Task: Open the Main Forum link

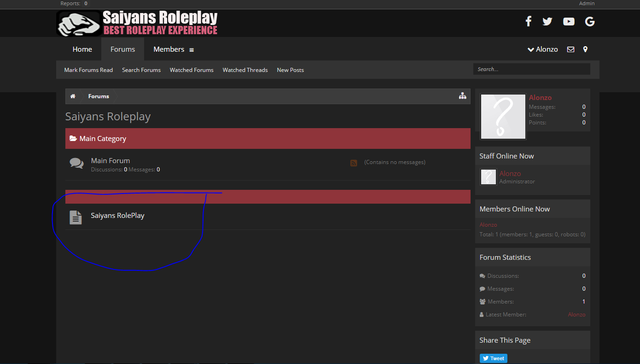Action: click(x=110, y=161)
